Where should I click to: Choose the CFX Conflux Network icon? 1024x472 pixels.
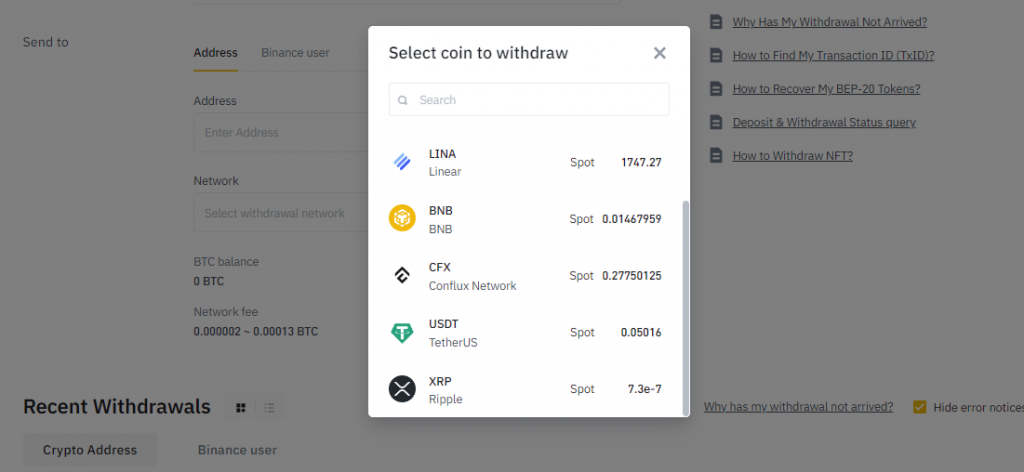(x=402, y=275)
